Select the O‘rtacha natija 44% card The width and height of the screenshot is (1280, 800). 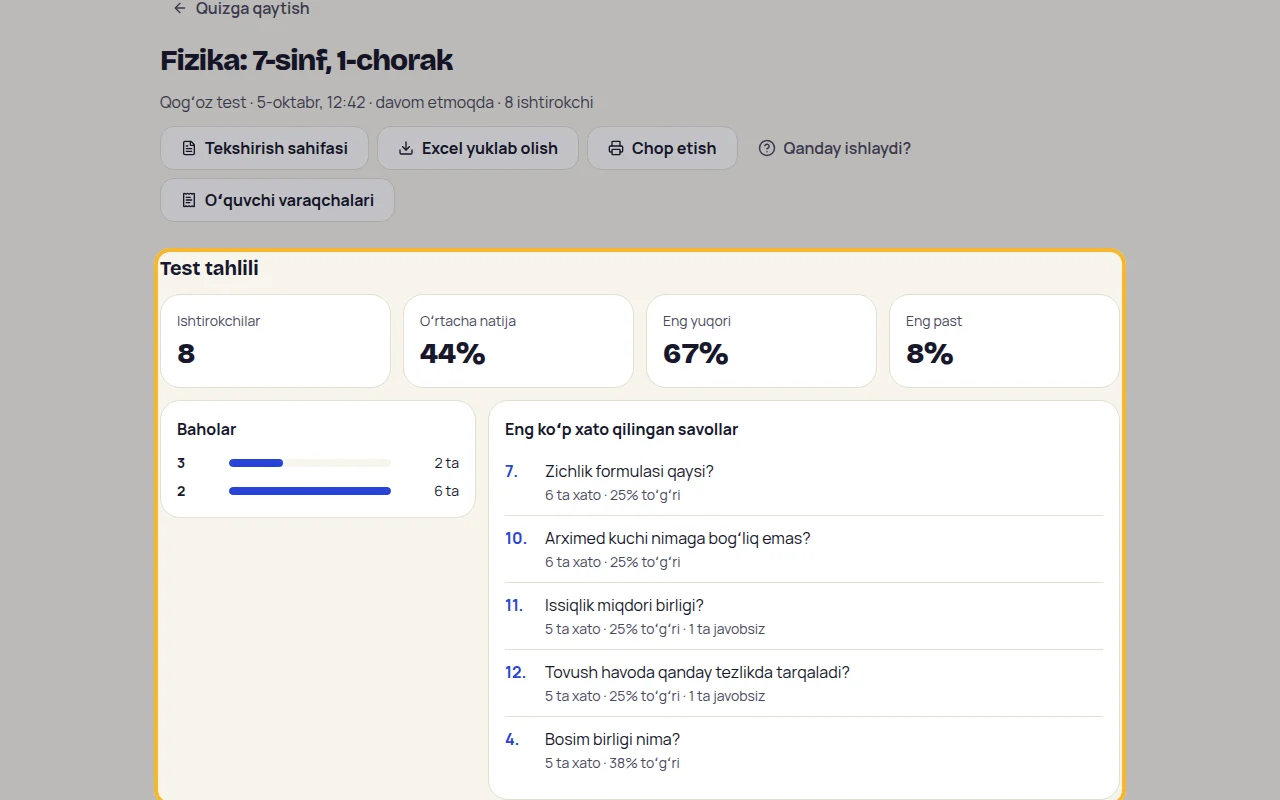pyautogui.click(x=518, y=341)
